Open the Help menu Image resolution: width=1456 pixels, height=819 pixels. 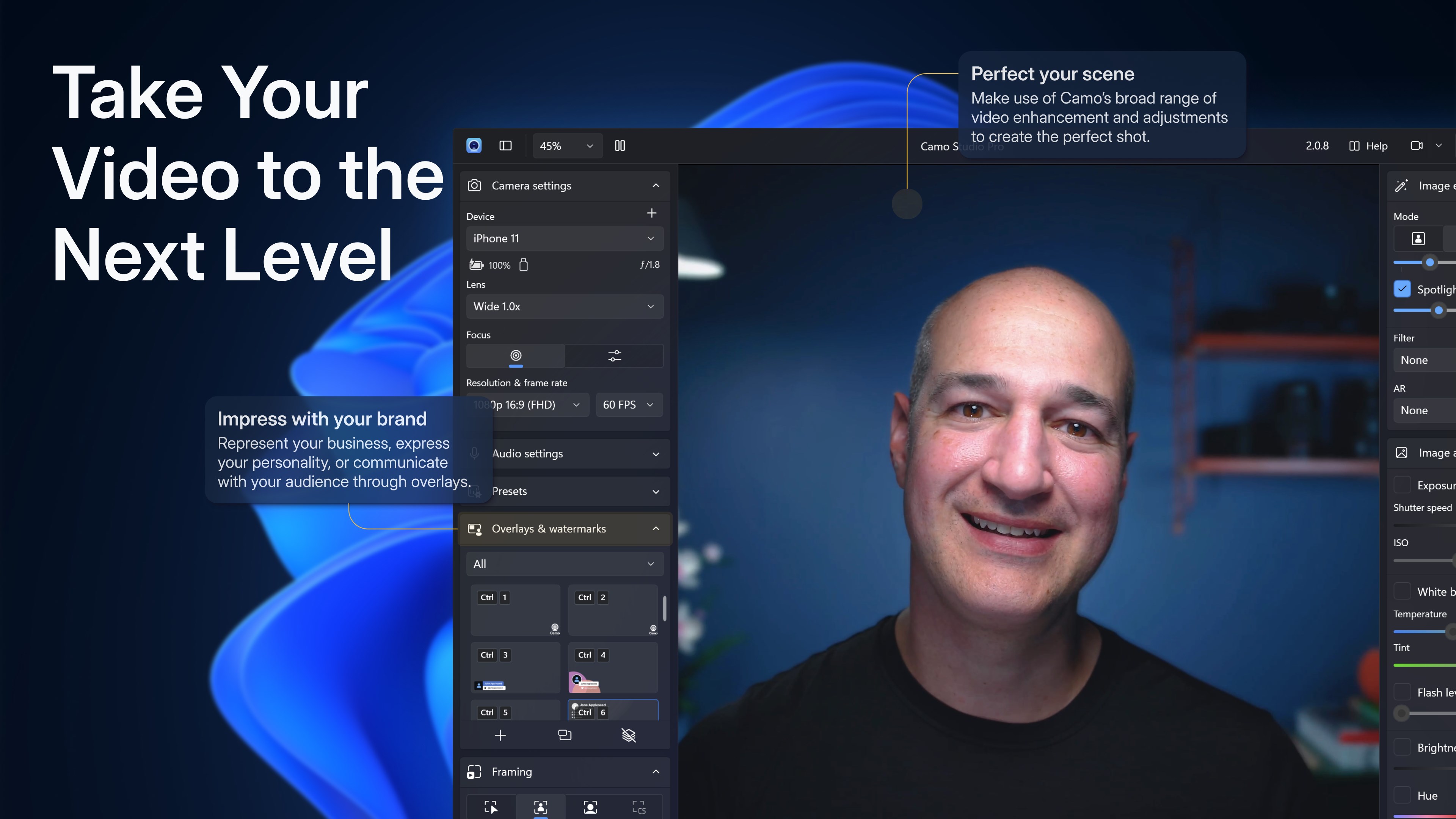(x=1369, y=146)
